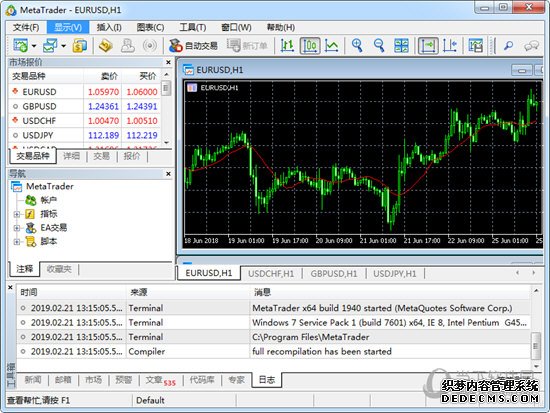
Task: Open the 显示(V) menu
Action: (x=68, y=27)
